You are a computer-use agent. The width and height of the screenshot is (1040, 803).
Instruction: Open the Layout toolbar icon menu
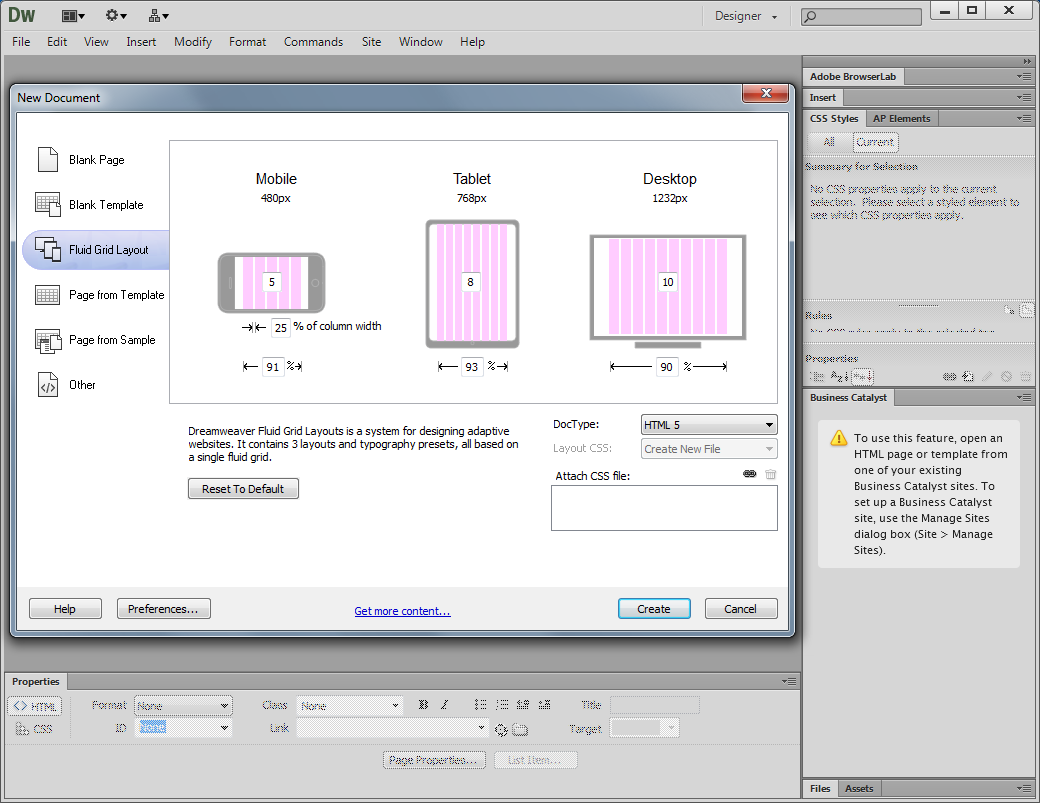click(x=73, y=16)
